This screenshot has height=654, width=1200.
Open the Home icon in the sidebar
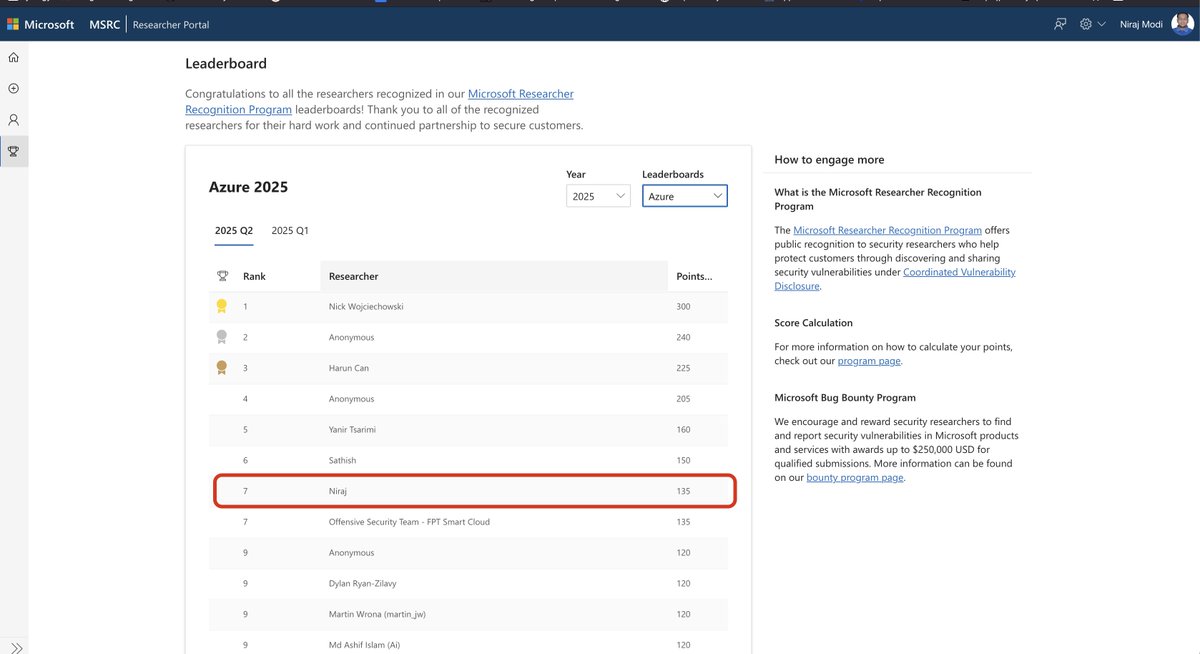point(14,58)
